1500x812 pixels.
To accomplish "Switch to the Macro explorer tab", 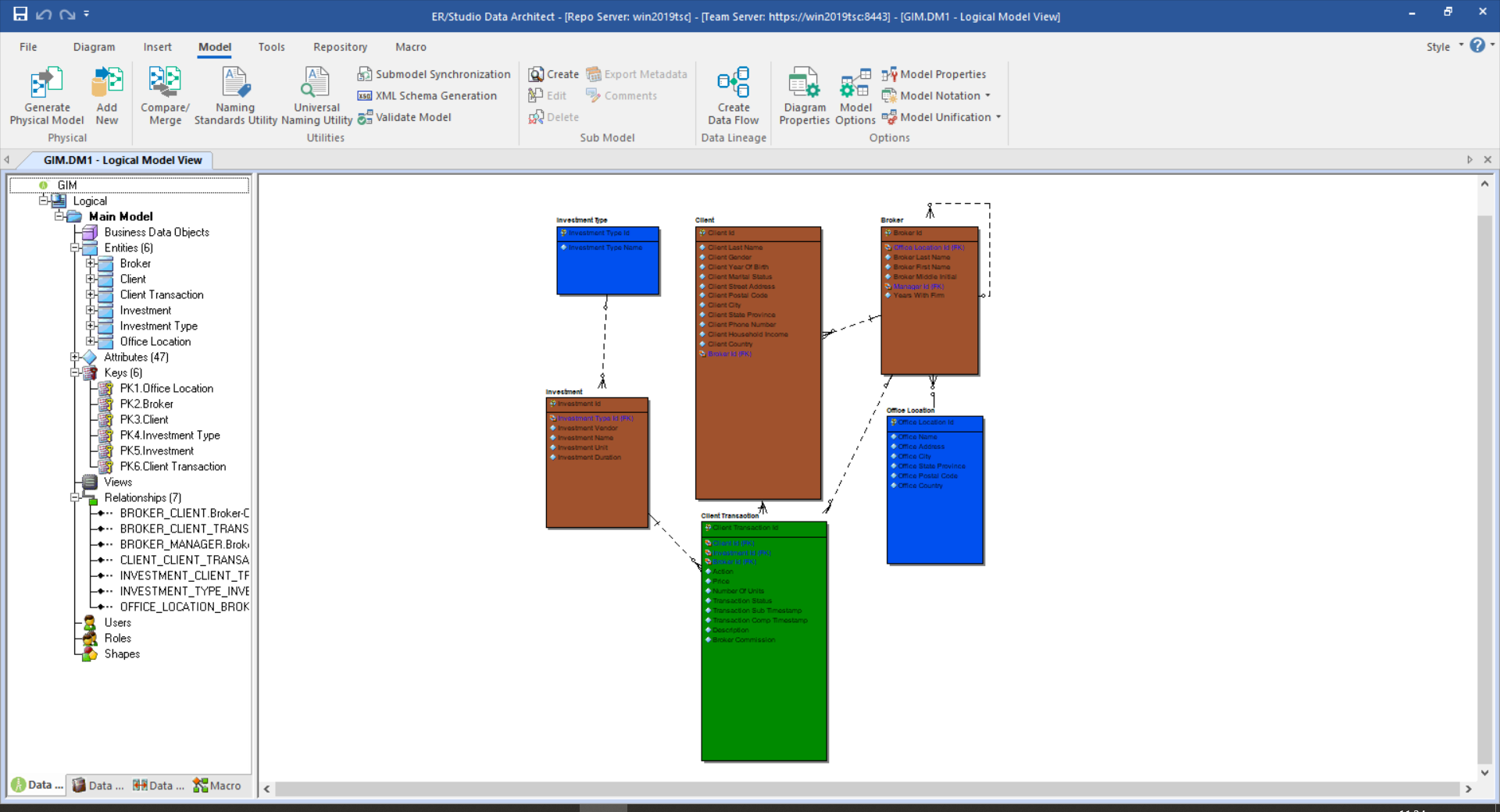I will (217, 785).
